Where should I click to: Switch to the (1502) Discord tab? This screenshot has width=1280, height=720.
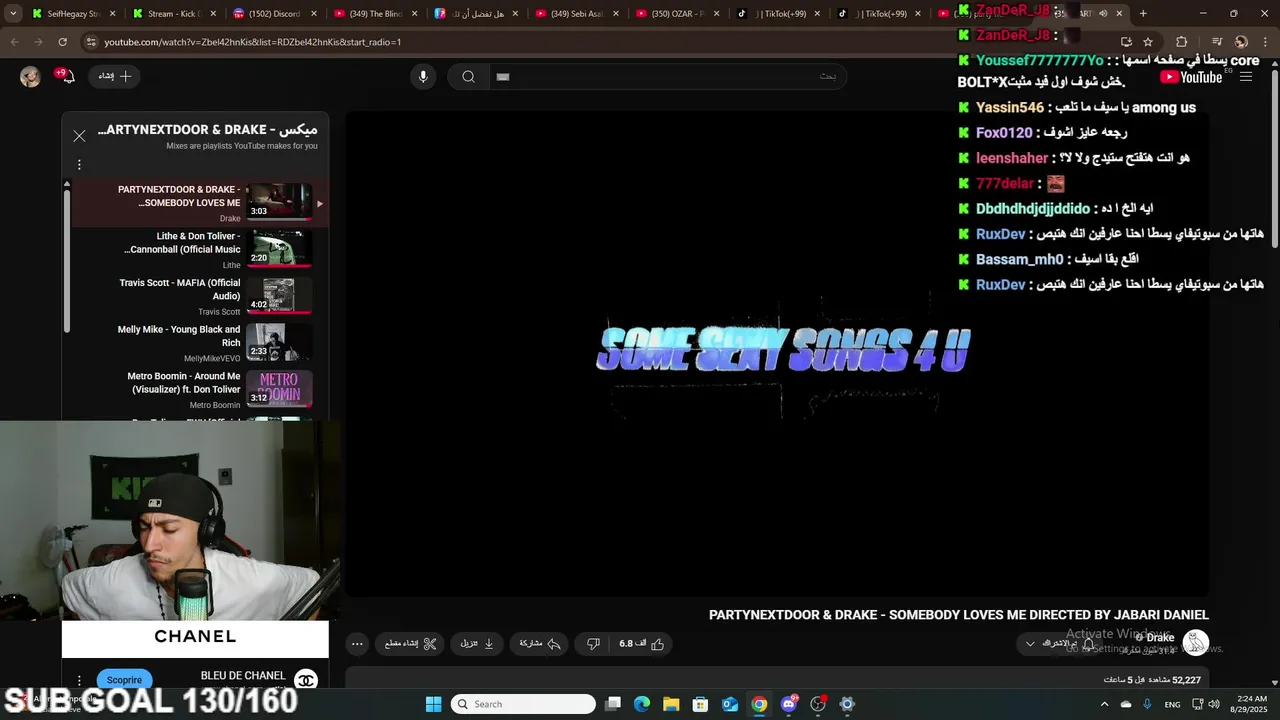pyautogui.click(x=273, y=14)
